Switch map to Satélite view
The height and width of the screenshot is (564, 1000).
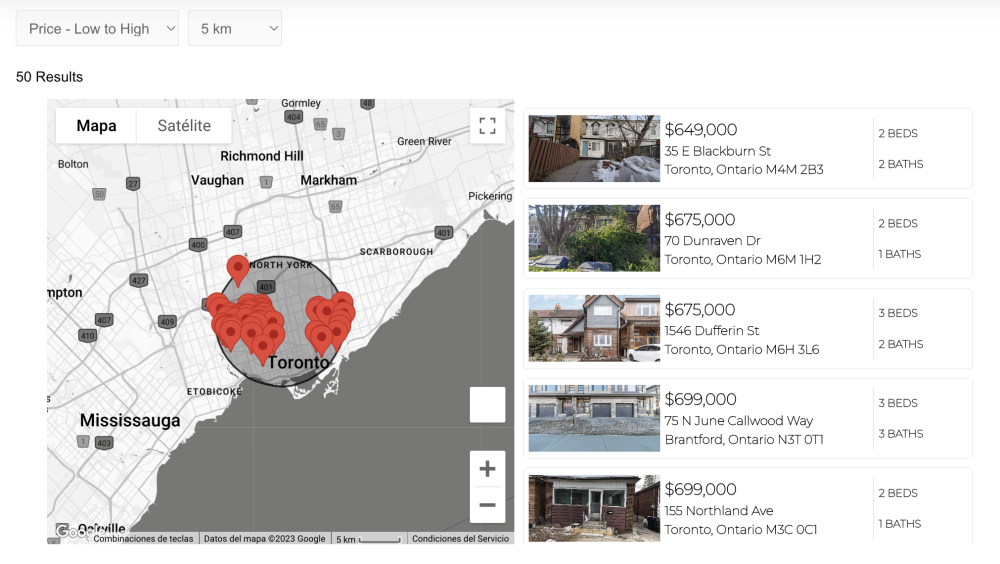(x=184, y=126)
